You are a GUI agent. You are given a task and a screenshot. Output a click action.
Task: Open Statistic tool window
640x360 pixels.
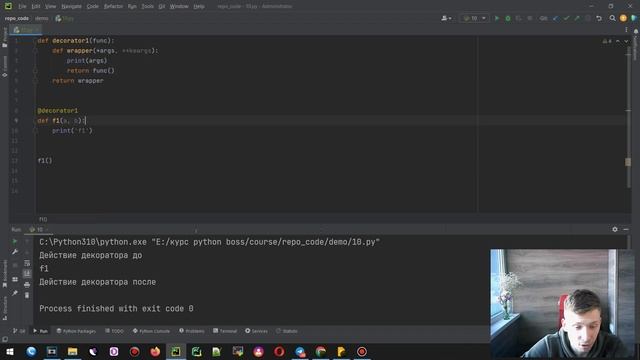[287, 331]
